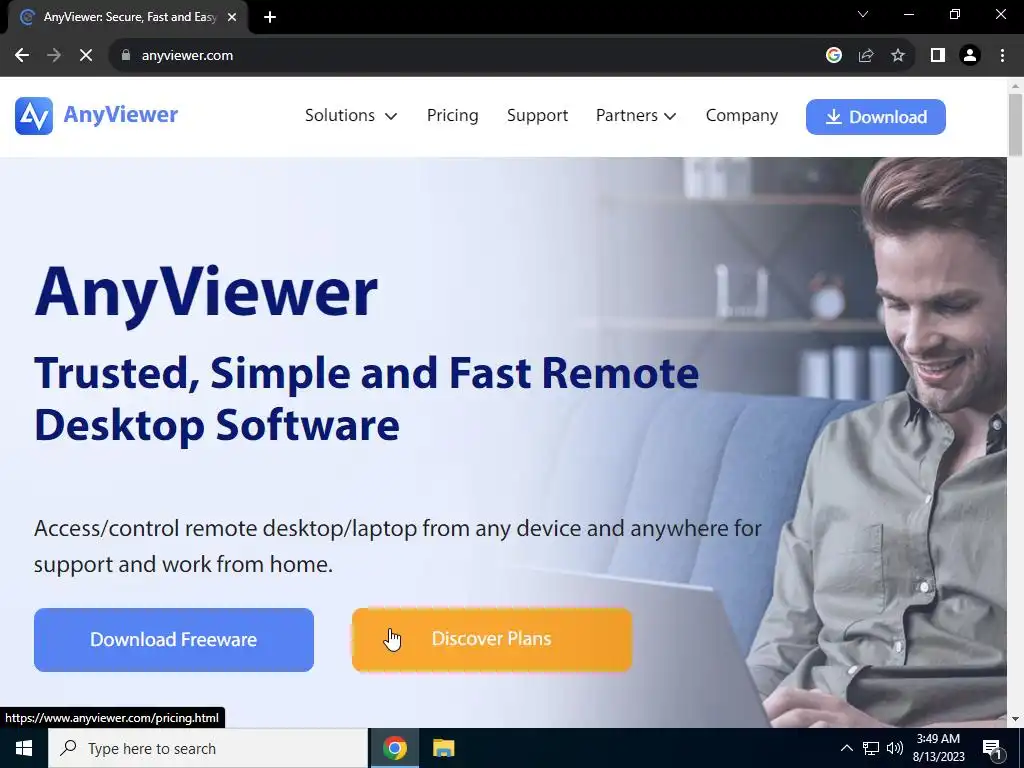Click the volume speaker icon in the tray

pos(895,748)
